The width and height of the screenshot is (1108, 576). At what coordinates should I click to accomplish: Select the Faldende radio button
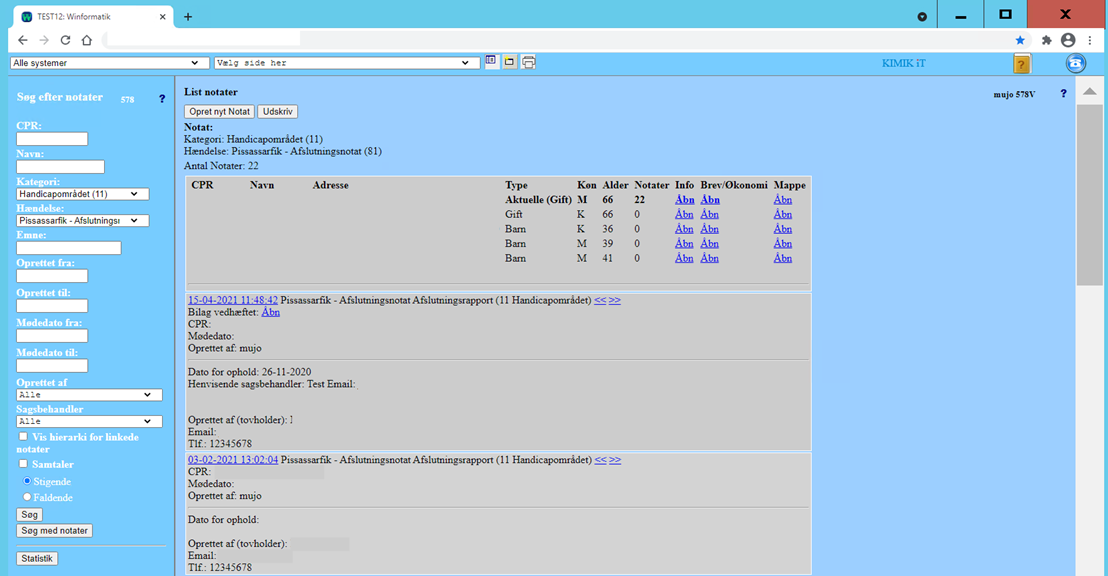click(27, 497)
